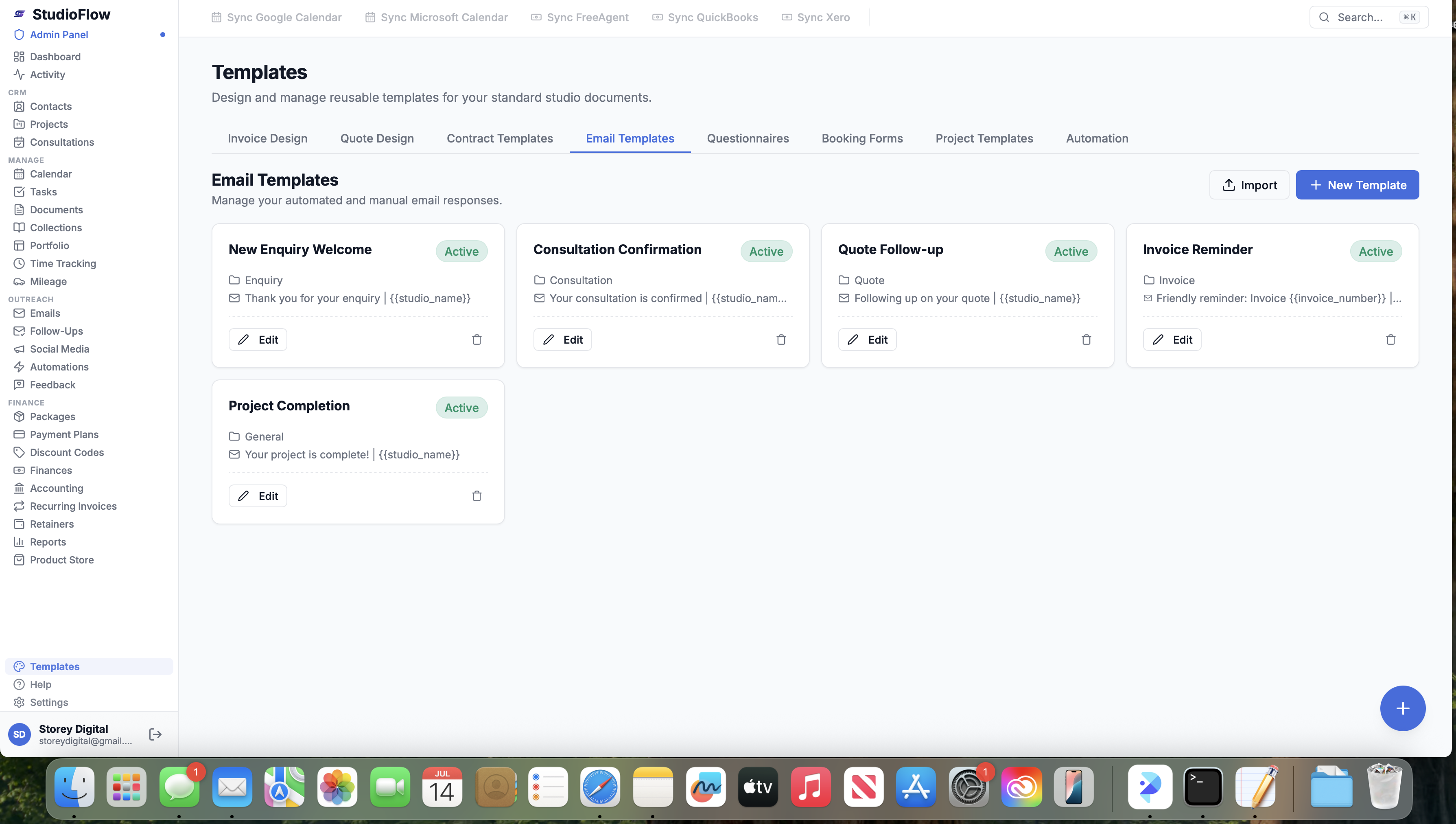Delete the New Enquiry Welcome template

click(x=477, y=340)
